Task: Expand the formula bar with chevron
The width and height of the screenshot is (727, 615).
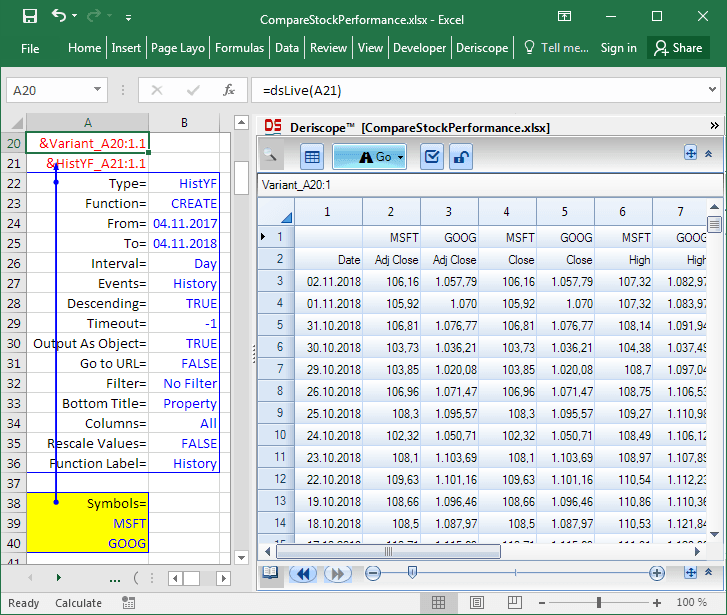Action: 712,90
